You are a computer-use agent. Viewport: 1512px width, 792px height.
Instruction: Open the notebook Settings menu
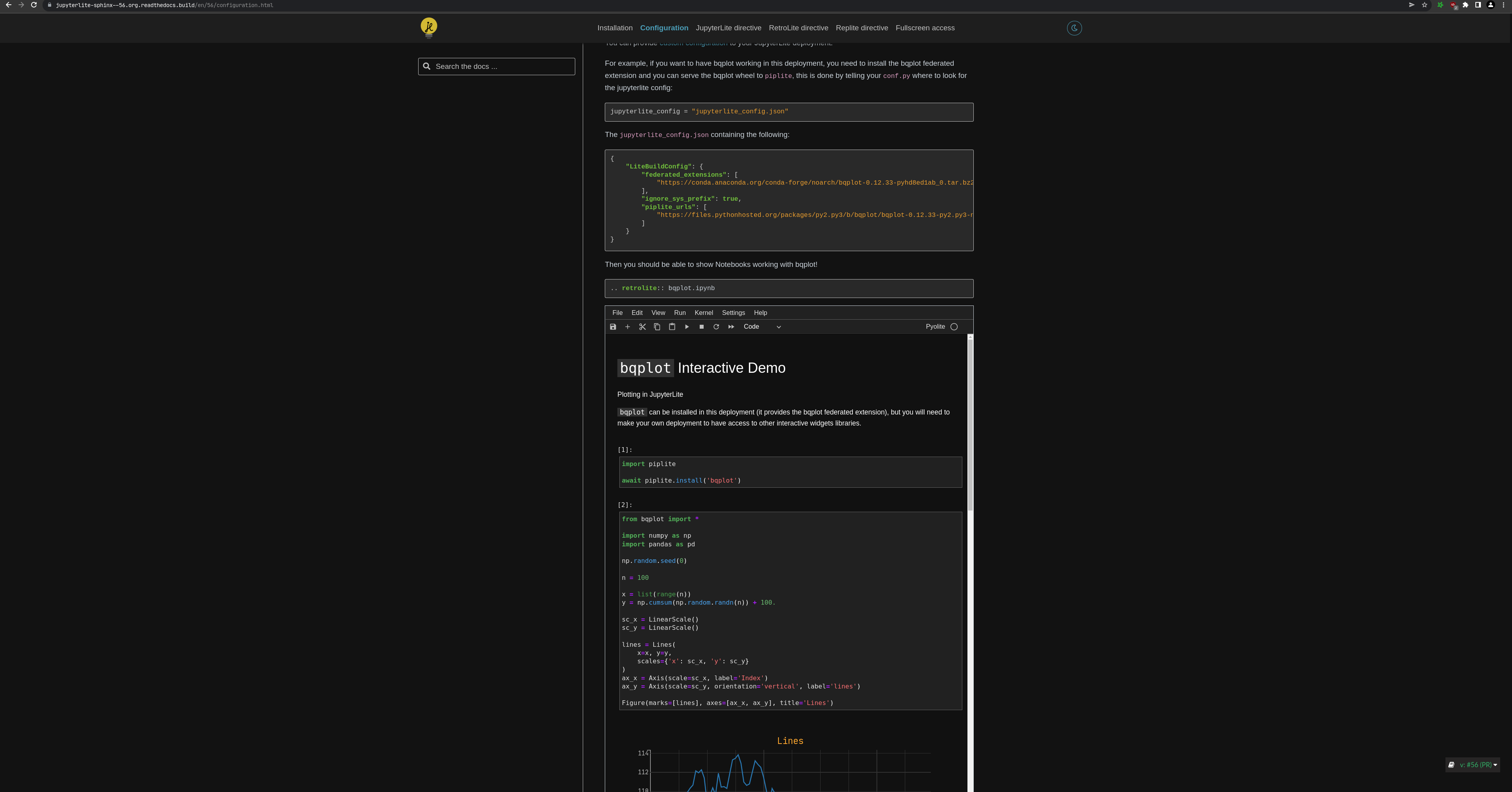(x=733, y=313)
